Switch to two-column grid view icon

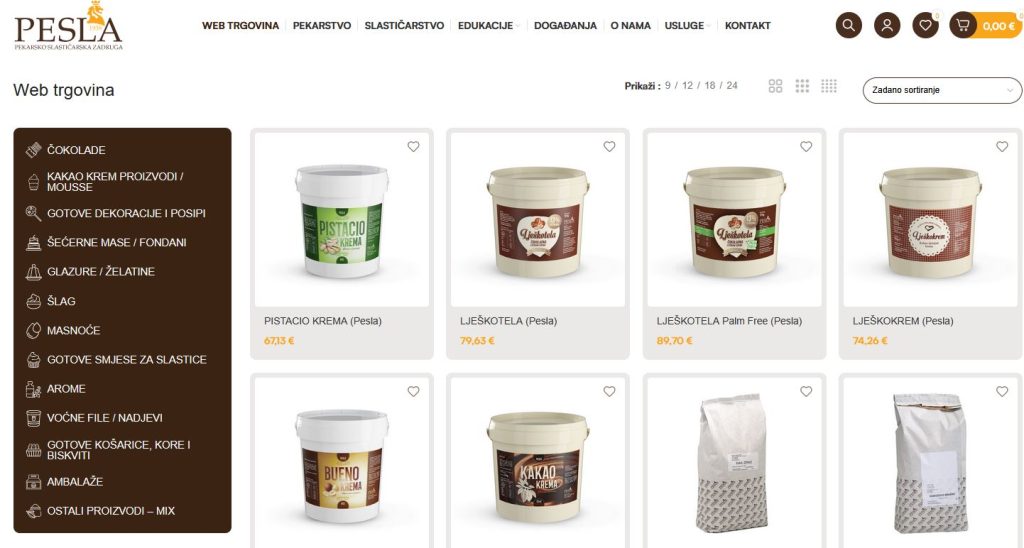coord(775,86)
